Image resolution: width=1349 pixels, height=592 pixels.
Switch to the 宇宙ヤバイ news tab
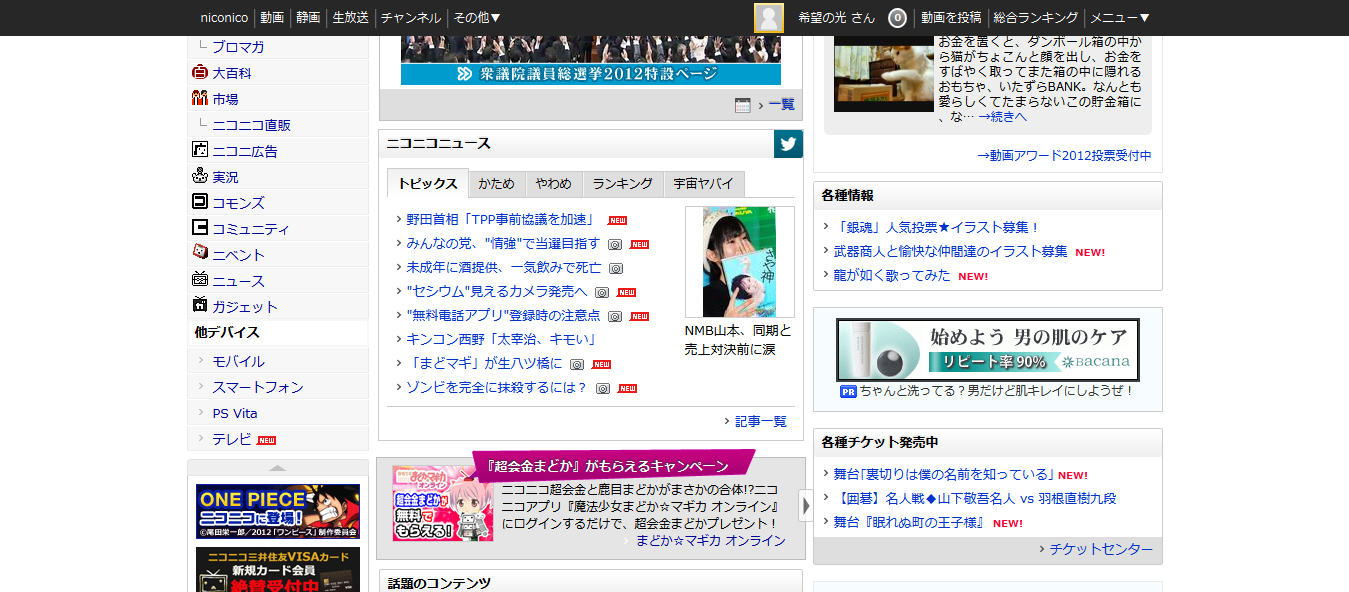point(704,184)
